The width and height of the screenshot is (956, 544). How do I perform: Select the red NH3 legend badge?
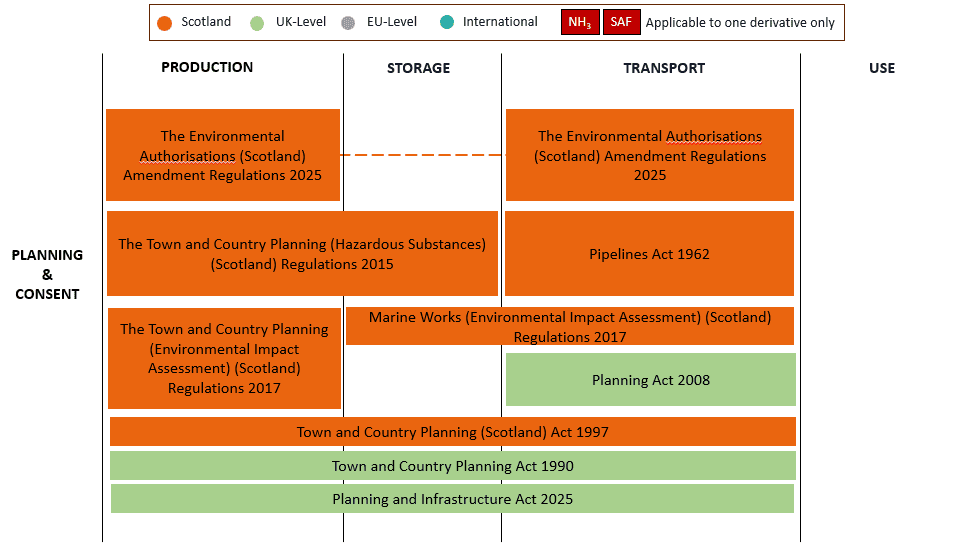[580, 23]
